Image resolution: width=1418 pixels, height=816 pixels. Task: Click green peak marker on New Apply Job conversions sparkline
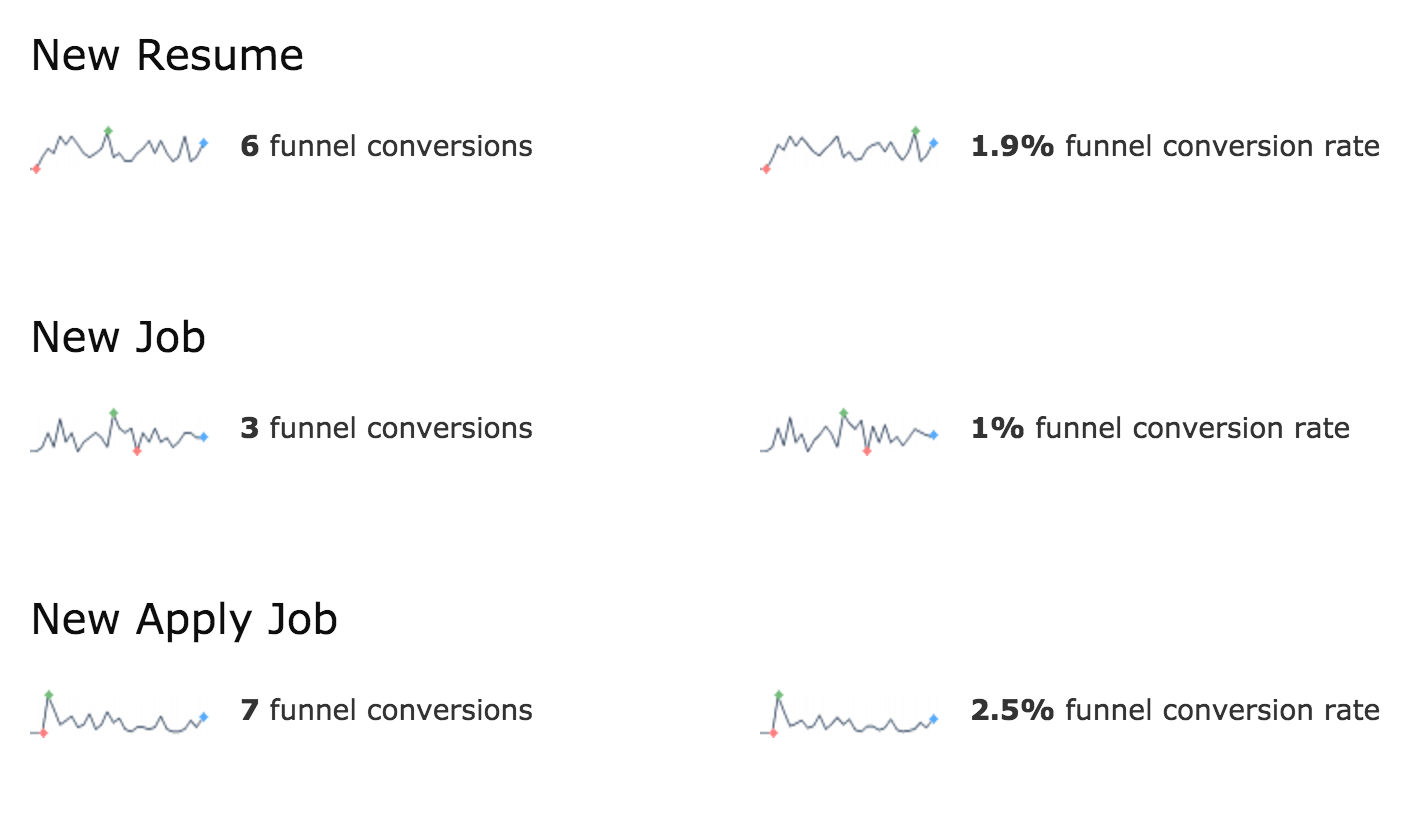[48, 694]
